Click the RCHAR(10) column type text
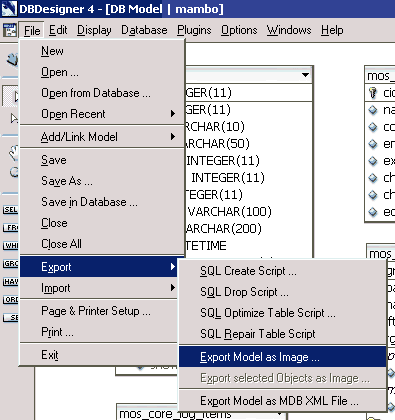The height and width of the screenshot is (420, 395). [215, 126]
